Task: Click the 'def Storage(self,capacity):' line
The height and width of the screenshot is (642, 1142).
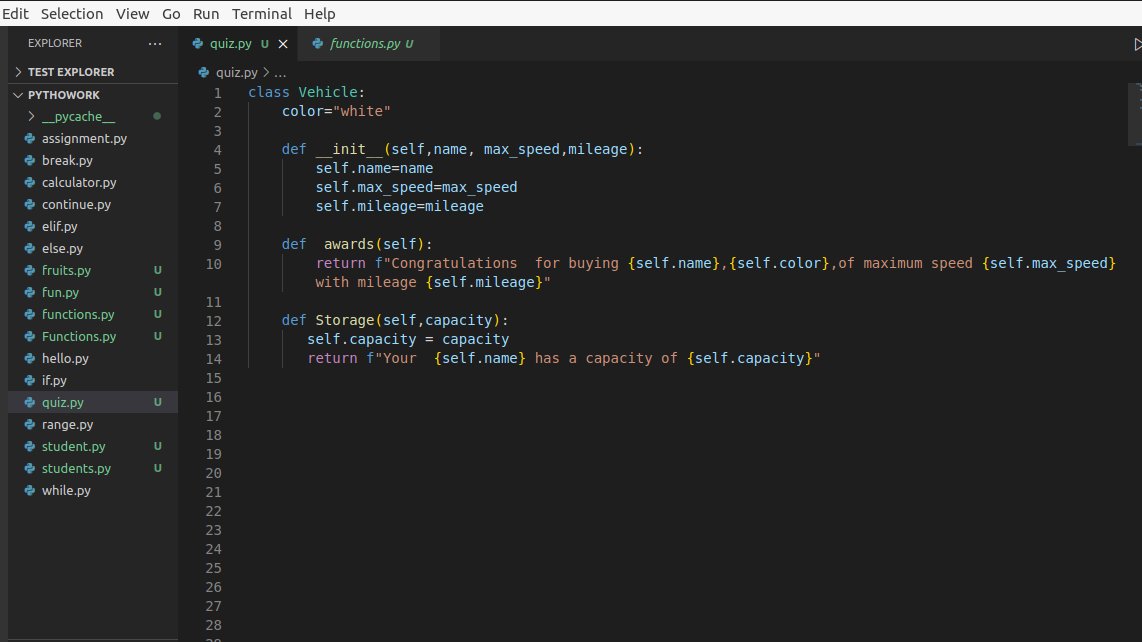Action: (x=395, y=320)
